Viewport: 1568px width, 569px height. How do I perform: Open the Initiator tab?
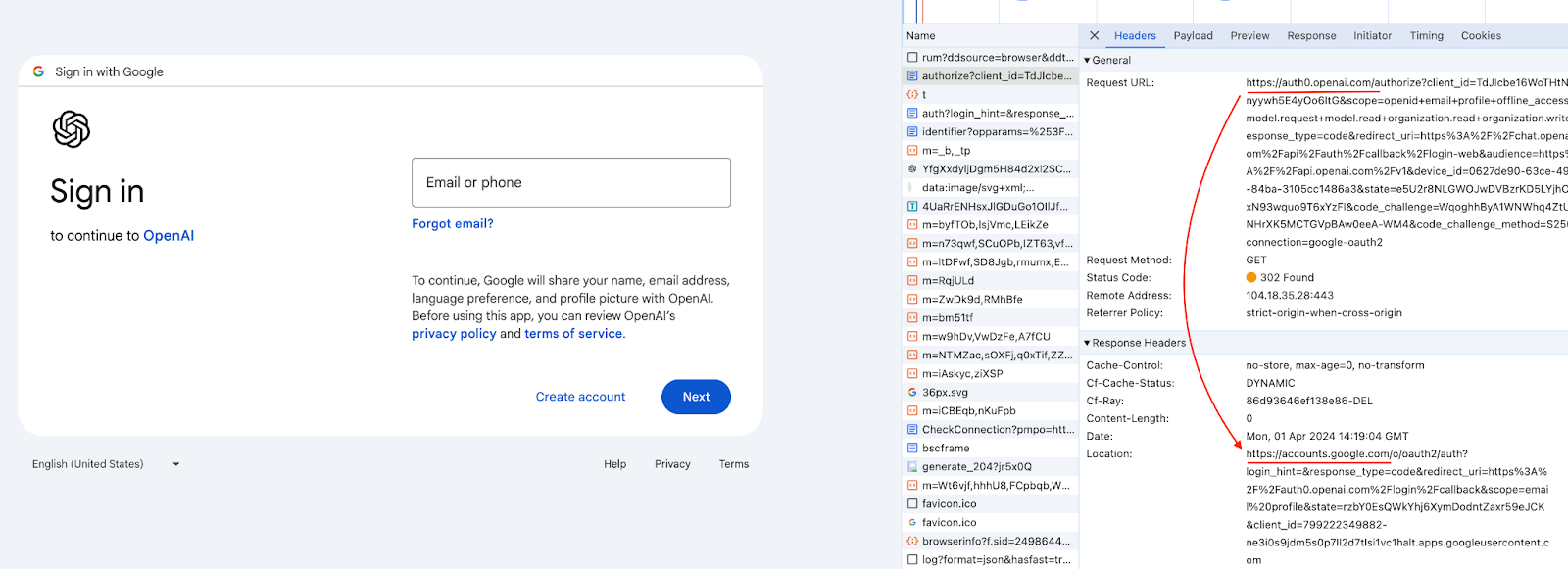click(x=1372, y=36)
